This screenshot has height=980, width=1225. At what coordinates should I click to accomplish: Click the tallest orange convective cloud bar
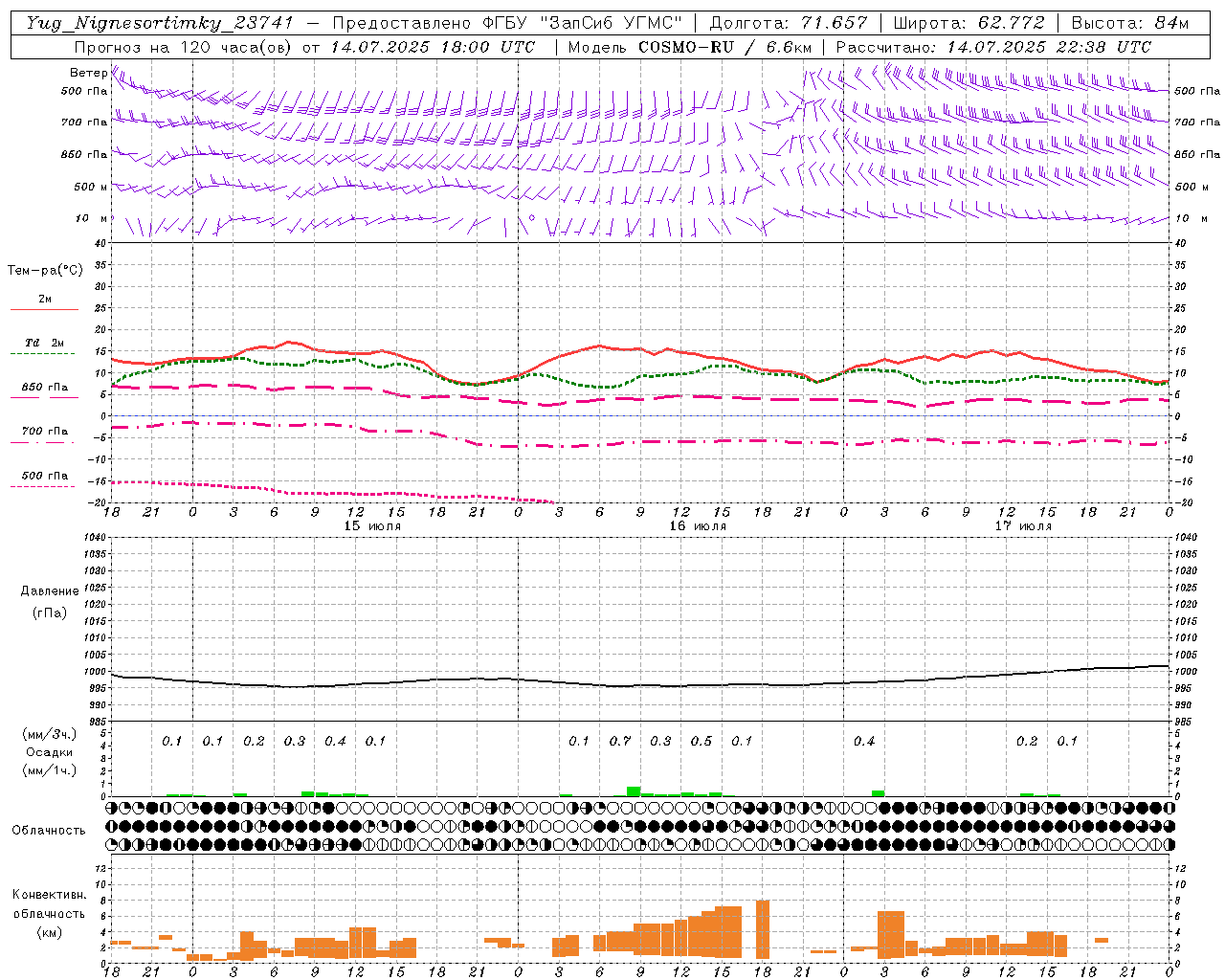click(x=763, y=929)
